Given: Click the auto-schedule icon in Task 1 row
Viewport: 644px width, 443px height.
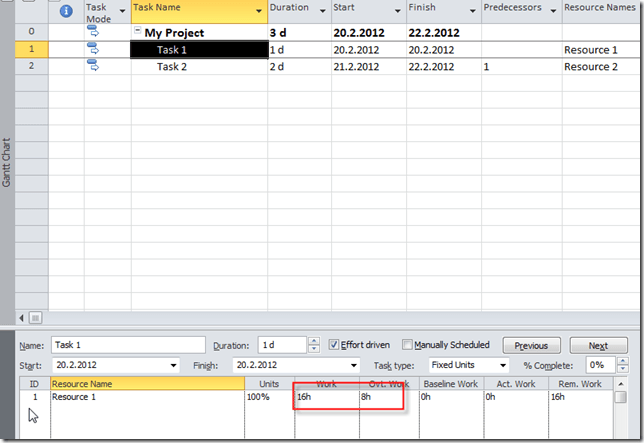Looking at the screenshot, I should 93,50.
